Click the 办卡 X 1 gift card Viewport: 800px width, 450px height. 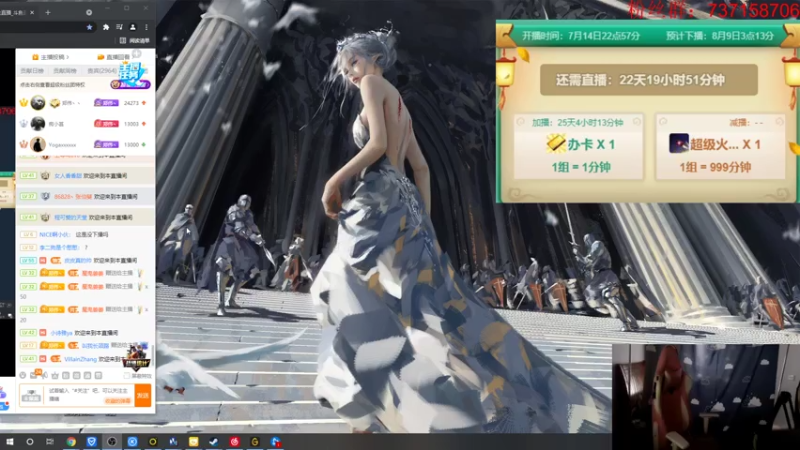pos(579,146)
